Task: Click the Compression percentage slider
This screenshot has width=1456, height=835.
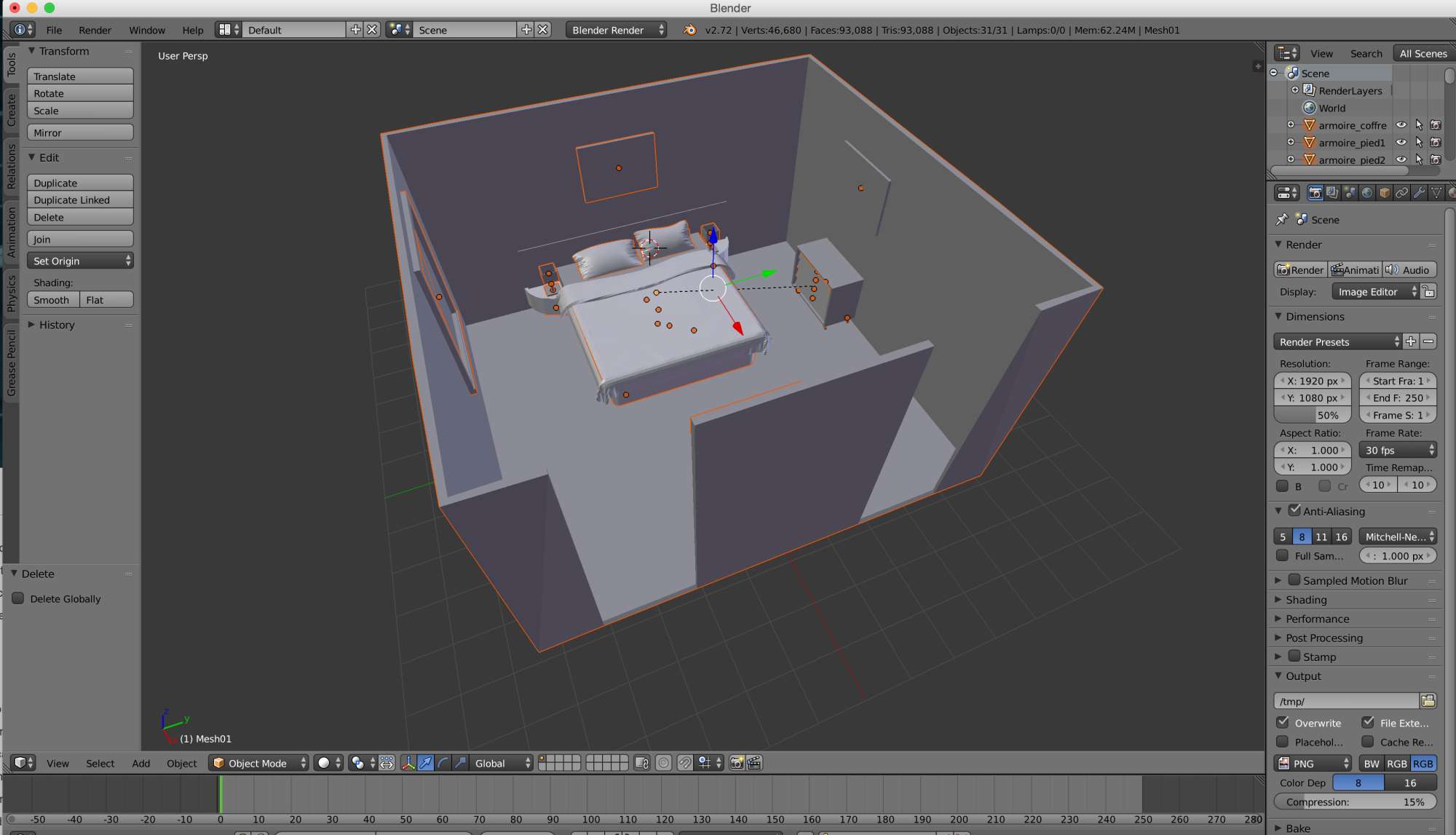Action: click(1354, 802)
